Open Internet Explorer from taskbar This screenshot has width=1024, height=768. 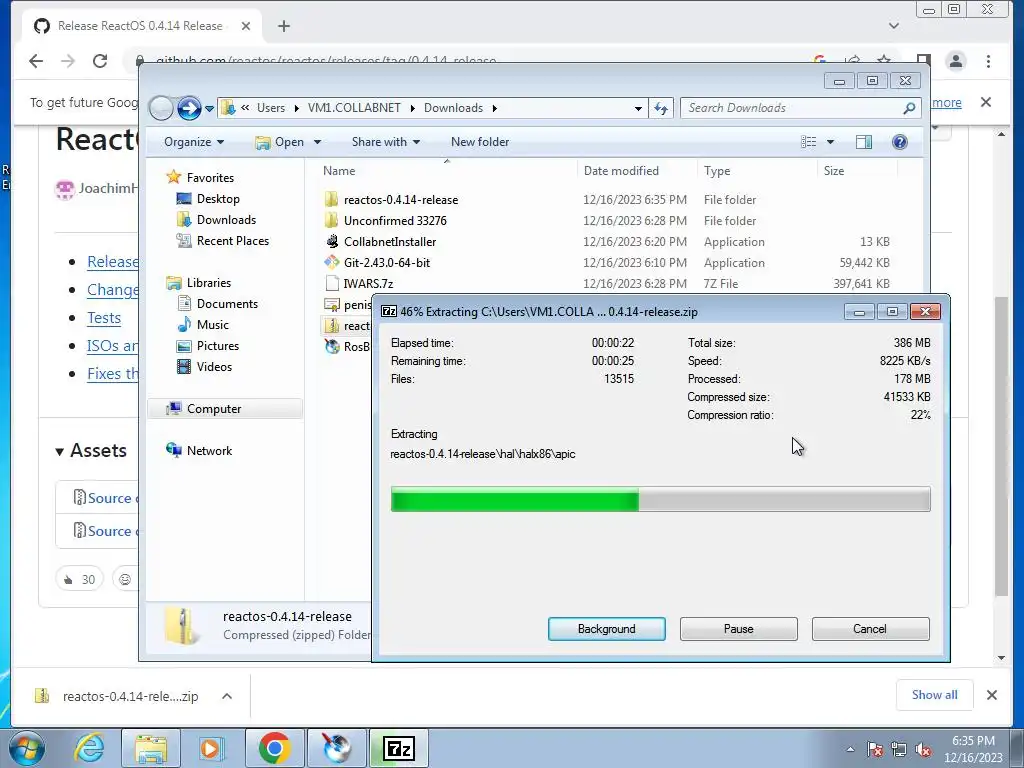pyautogui.click(x=89, y=748)
